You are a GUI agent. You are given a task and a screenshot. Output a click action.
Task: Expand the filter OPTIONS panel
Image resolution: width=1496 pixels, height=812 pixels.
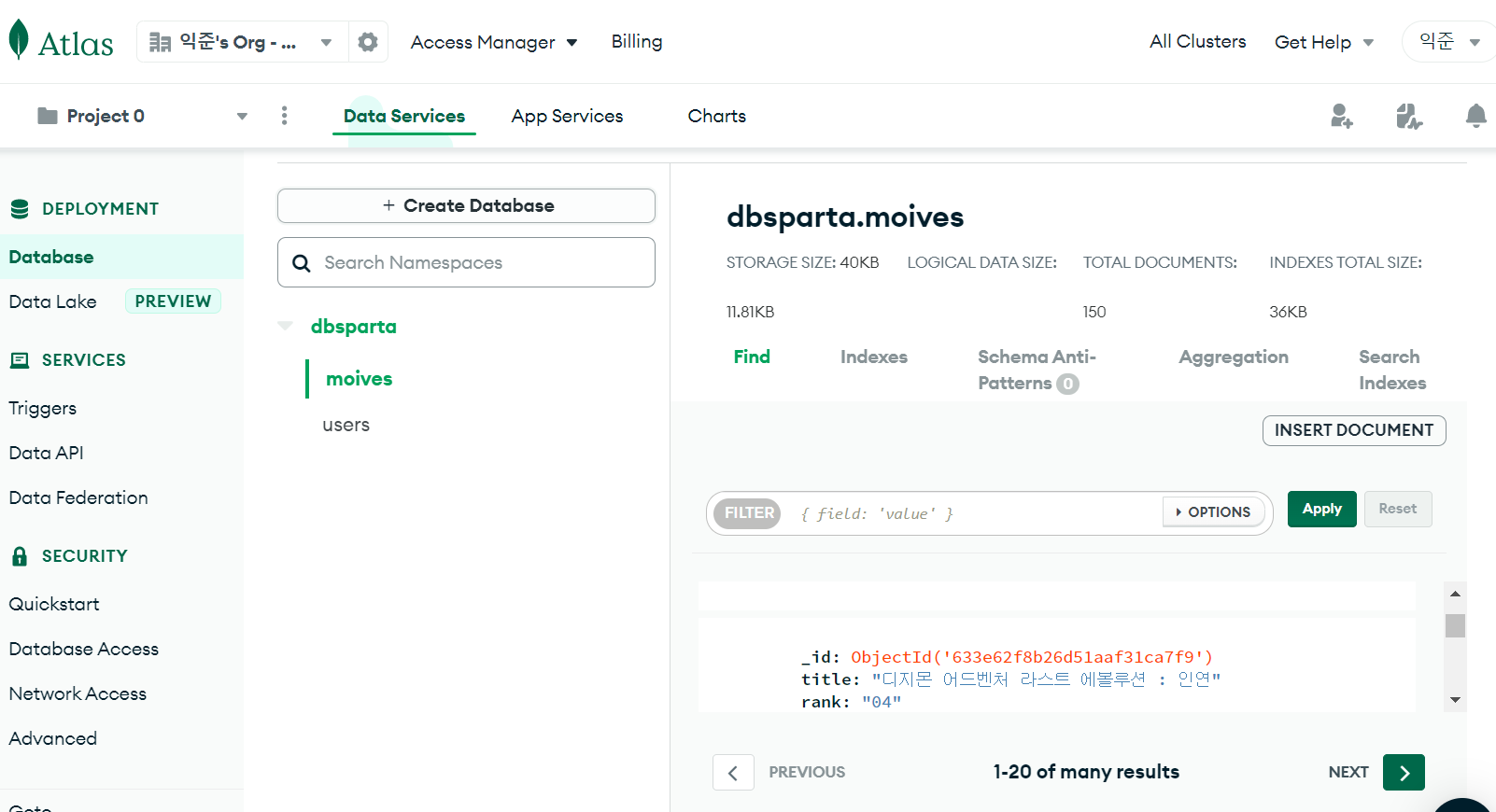click(x=1214, y=512)
